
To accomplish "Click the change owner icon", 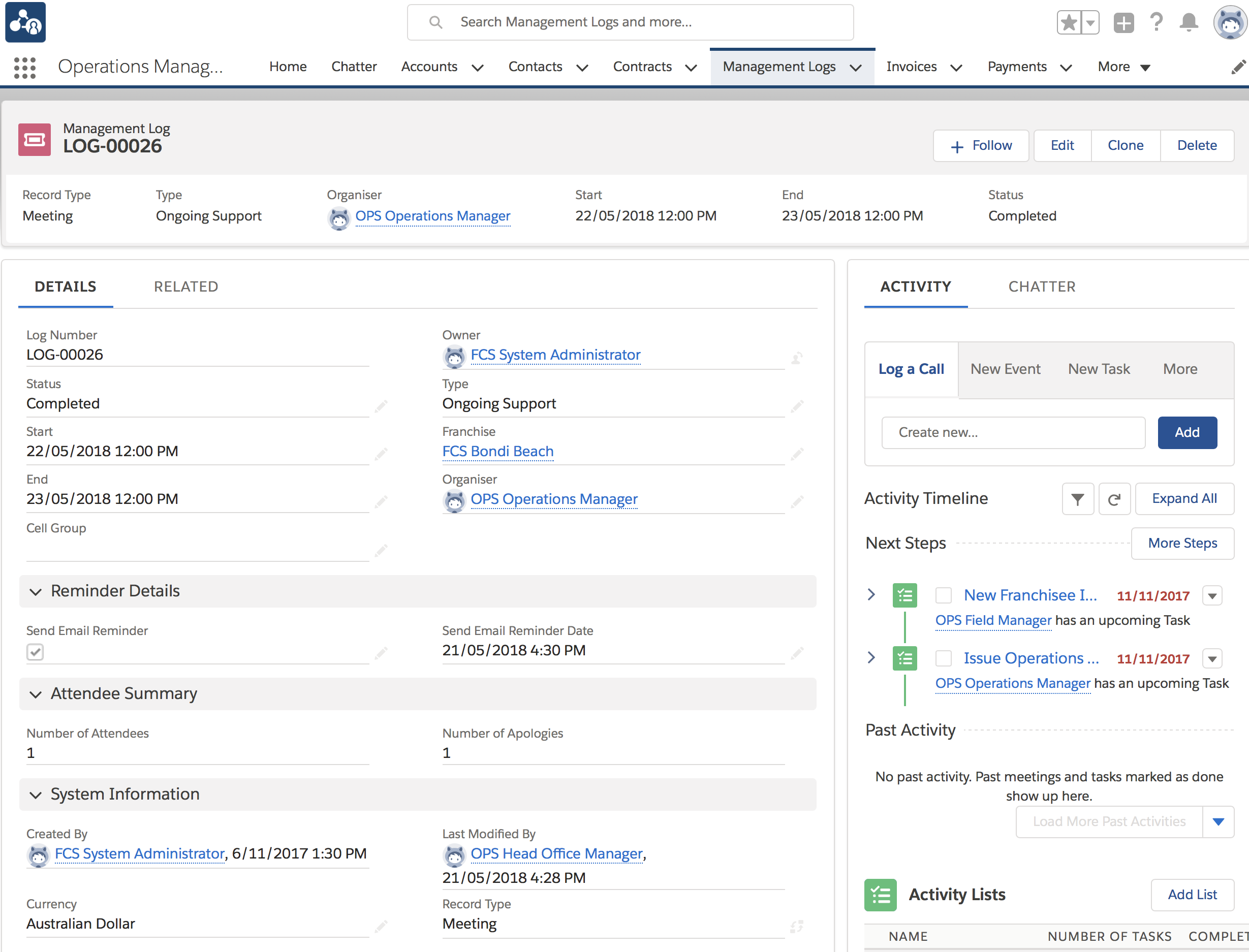I will 797,358.
